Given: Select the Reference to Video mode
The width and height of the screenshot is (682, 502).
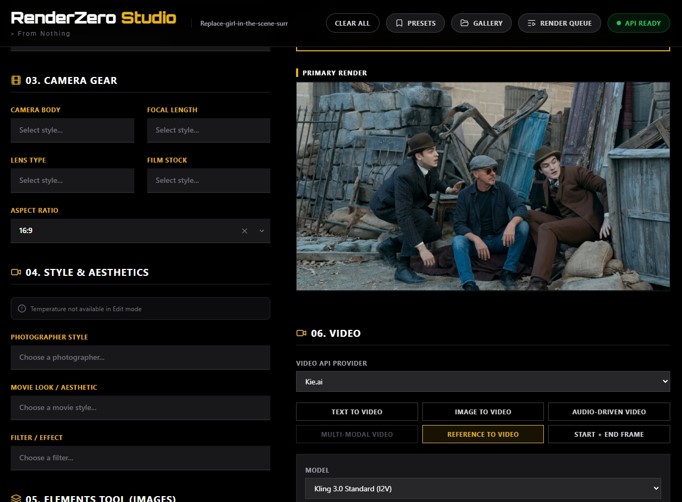Looking at the screenshot, I should [x=483, y=434].
